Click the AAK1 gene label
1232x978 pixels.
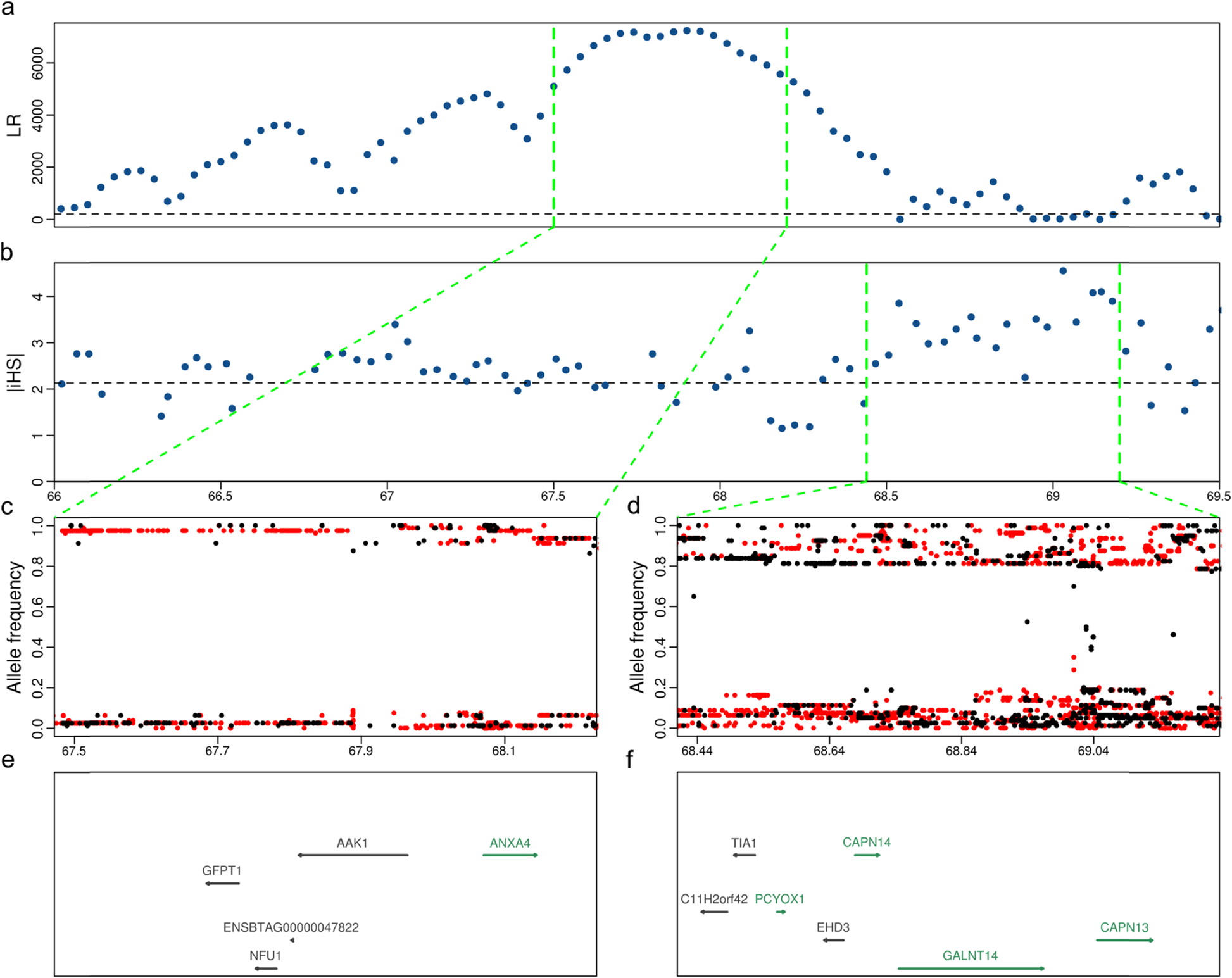click(352, 843)
